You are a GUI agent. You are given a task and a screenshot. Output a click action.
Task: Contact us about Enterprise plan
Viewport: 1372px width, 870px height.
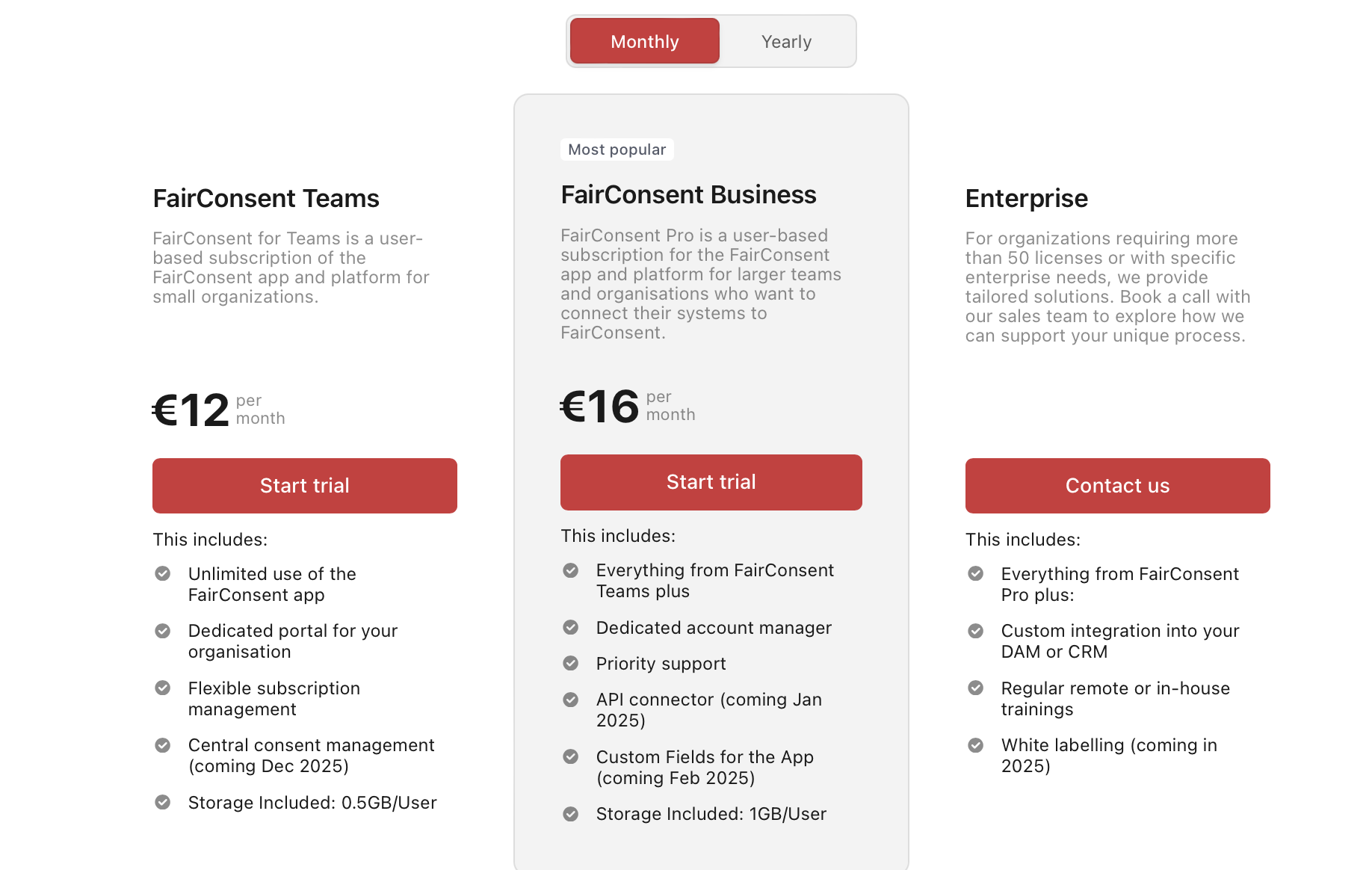(1118, 485)
